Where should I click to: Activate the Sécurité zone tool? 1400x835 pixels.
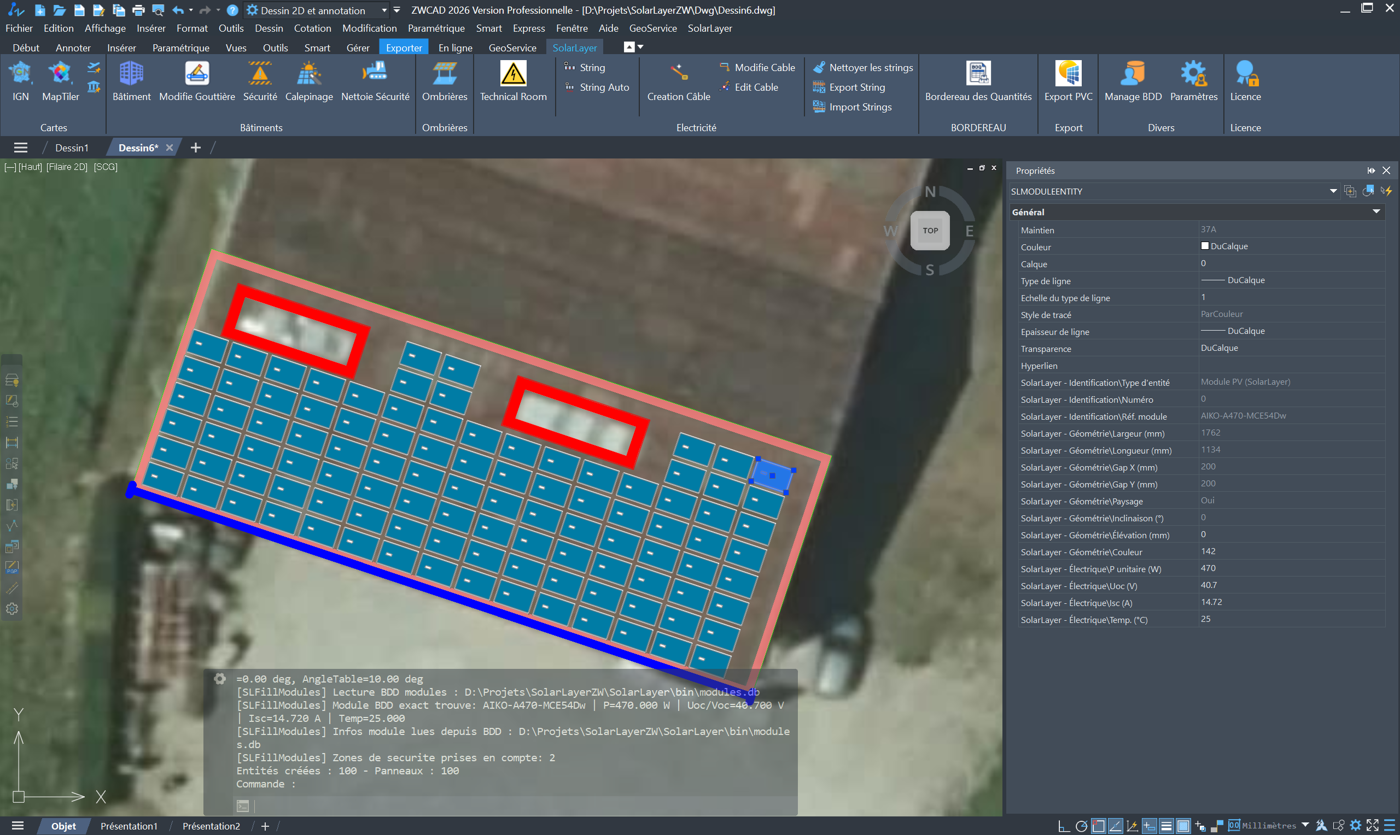pyautogui.click(x=260, y=80)
